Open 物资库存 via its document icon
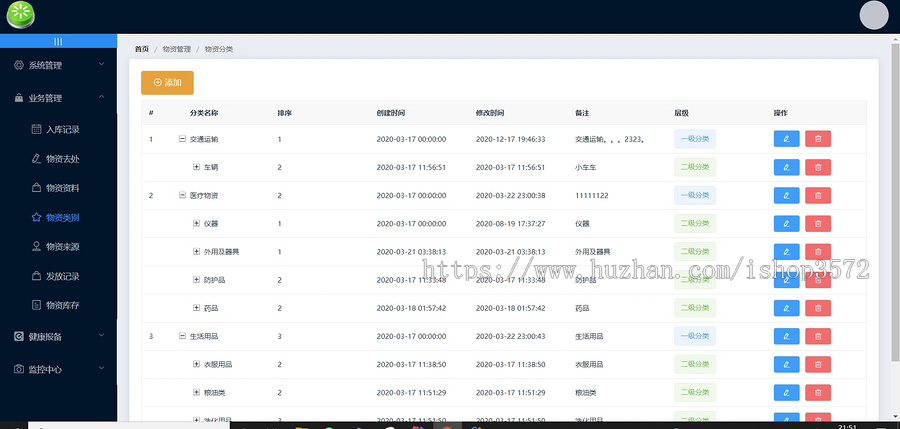 click(36, 305)
